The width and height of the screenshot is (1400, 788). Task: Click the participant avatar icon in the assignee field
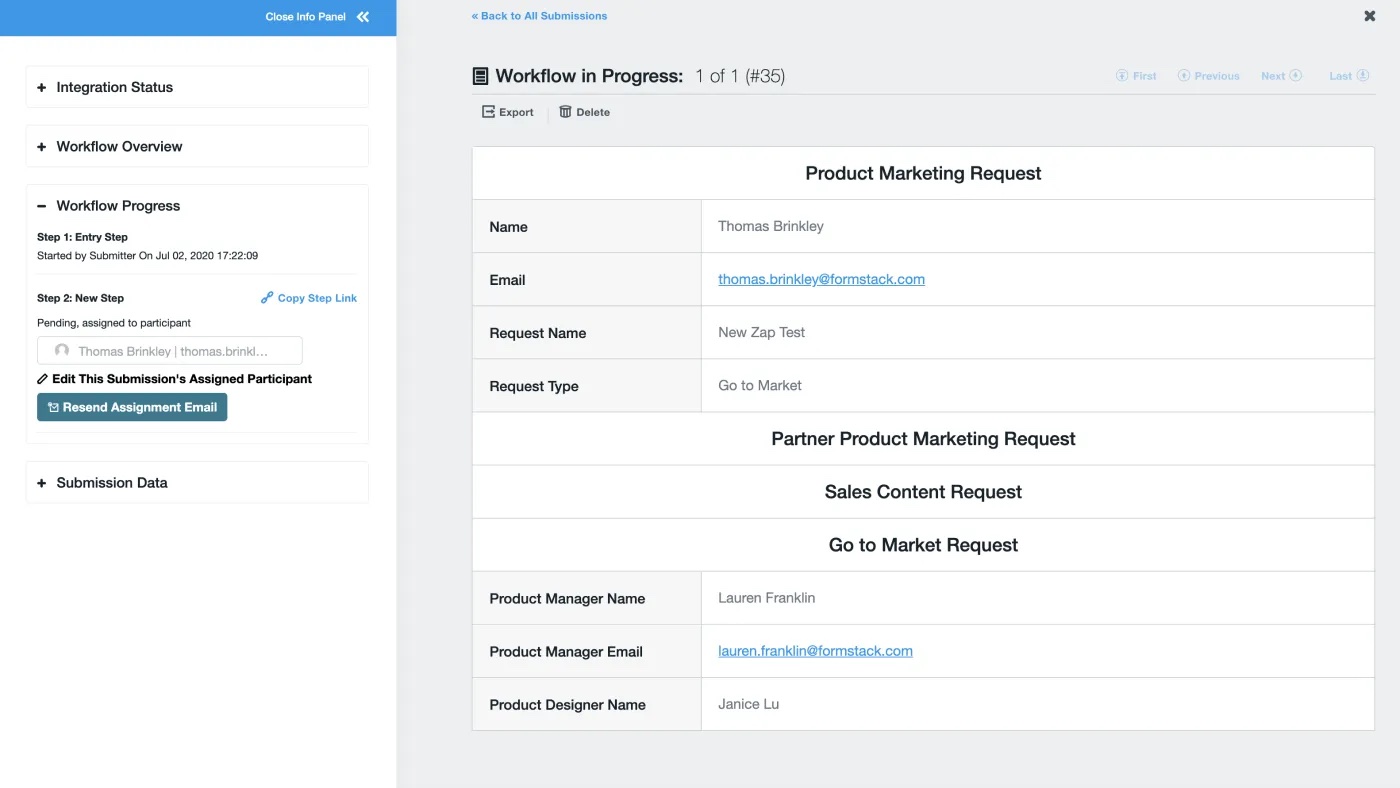coord(61,350)
